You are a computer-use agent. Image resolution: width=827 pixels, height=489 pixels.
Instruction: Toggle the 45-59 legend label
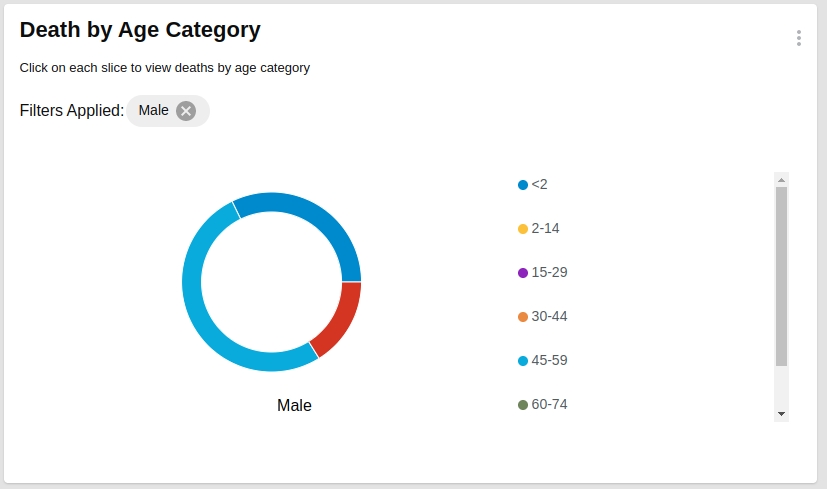click(x=550, y=361)
